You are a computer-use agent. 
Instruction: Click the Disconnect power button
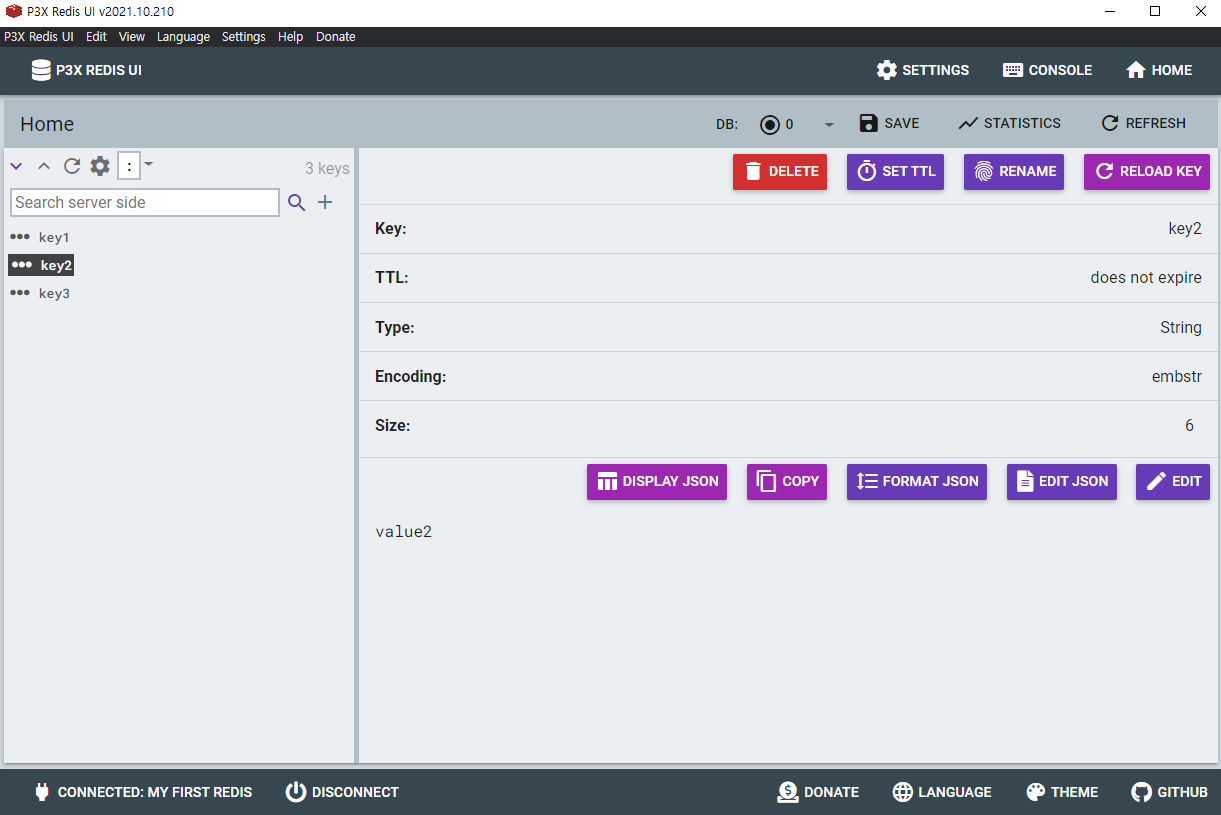coord(342,792)
